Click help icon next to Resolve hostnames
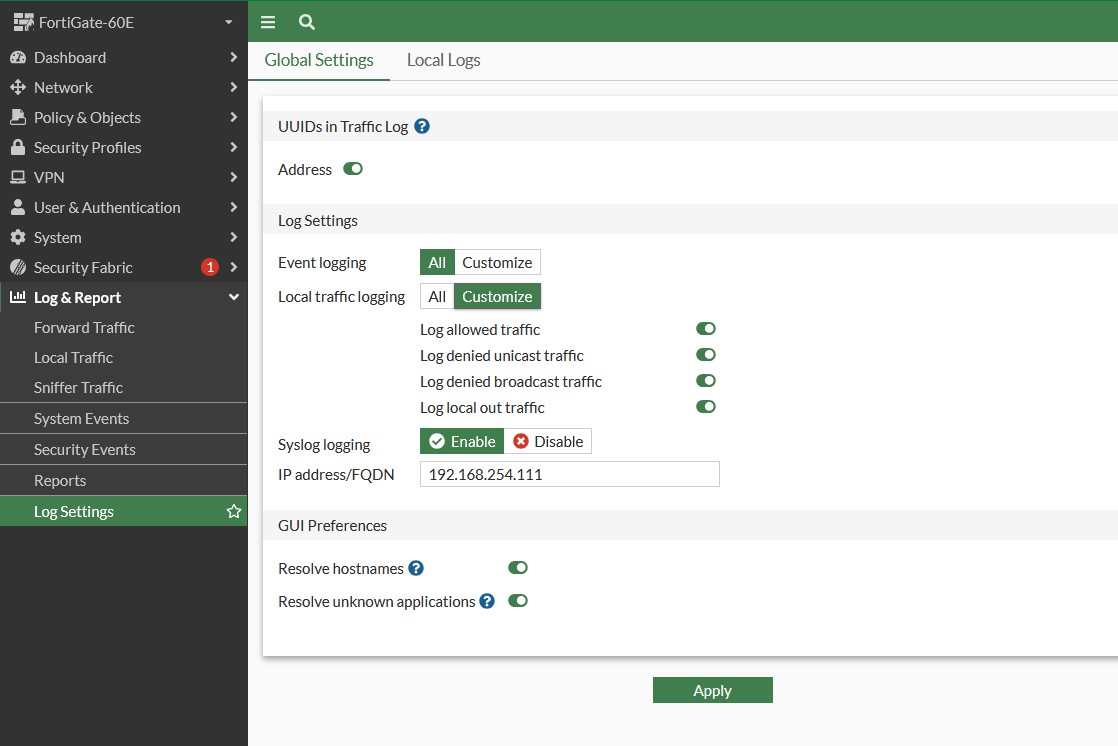This screenshot has width=1118, height=746. (x=416, y=568)
